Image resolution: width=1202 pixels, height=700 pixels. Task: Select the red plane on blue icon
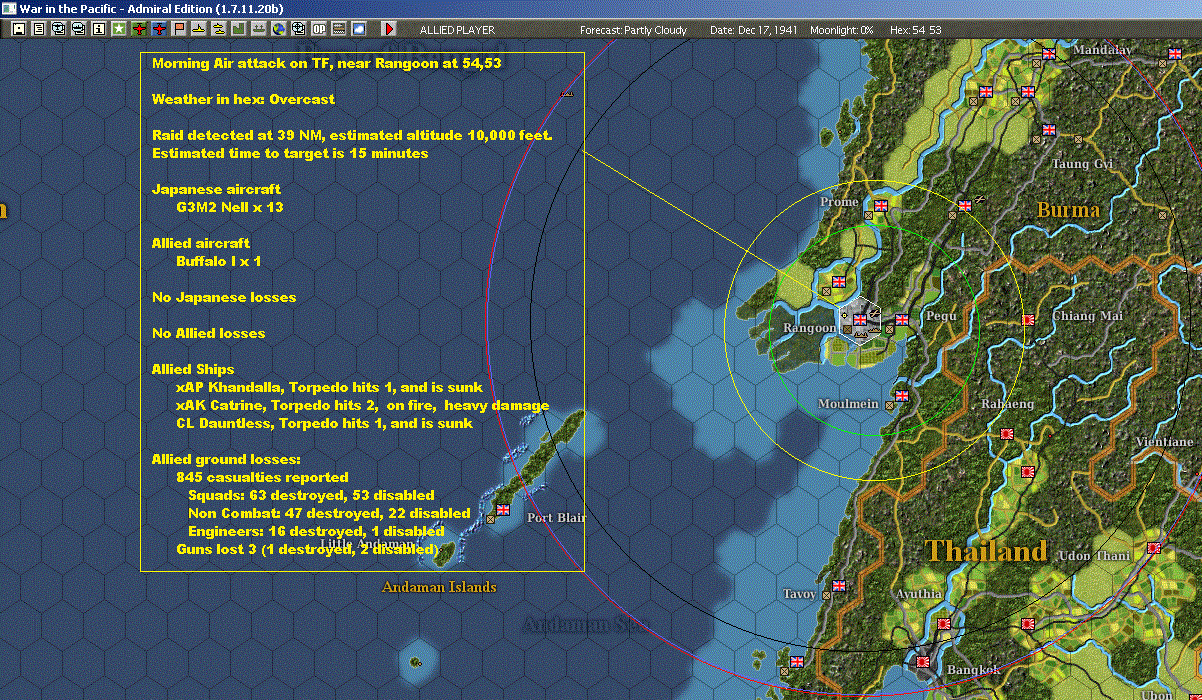click(x=159, y=29)
